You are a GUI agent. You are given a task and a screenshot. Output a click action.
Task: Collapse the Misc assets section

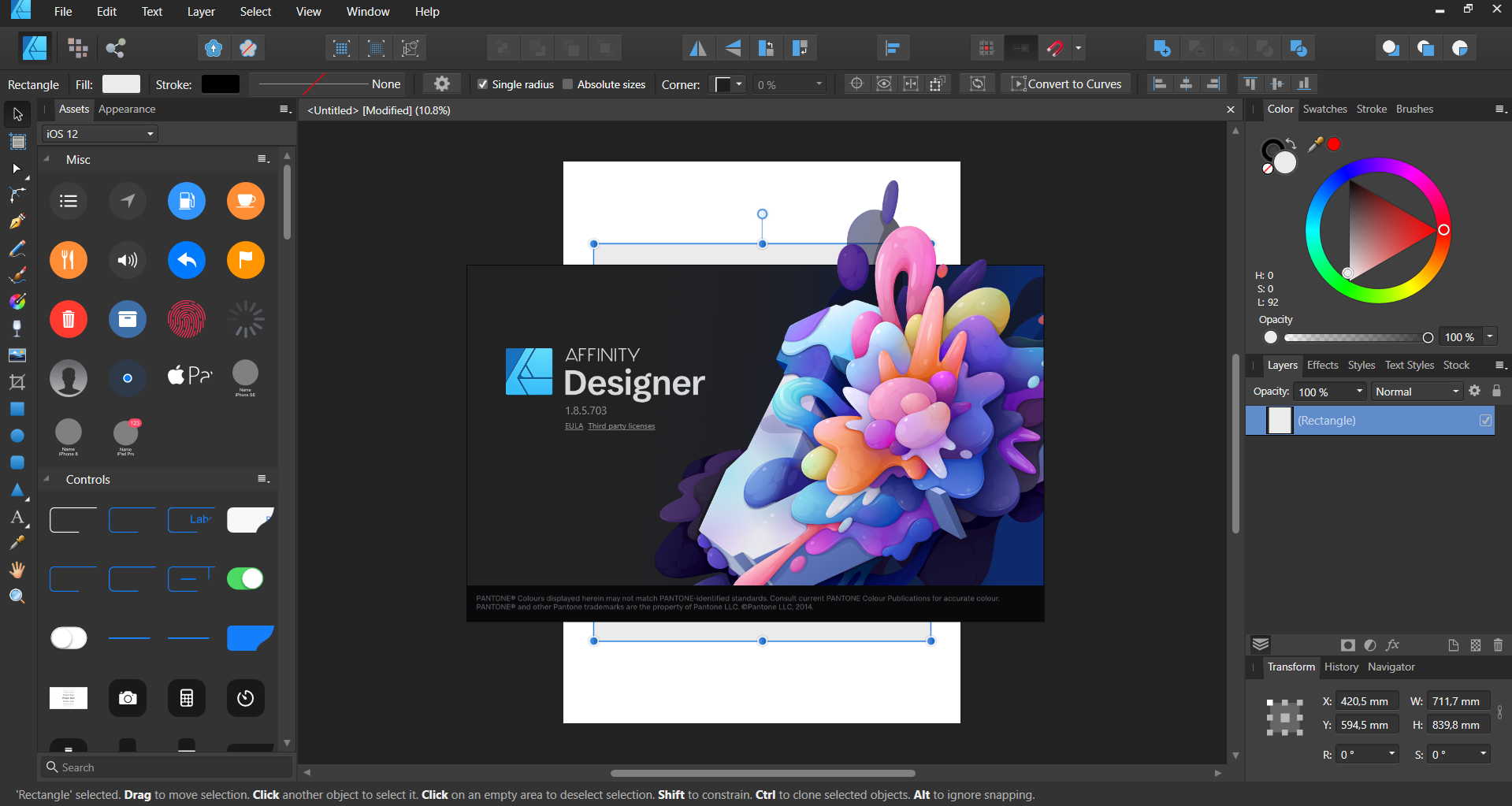click(46, 159)
